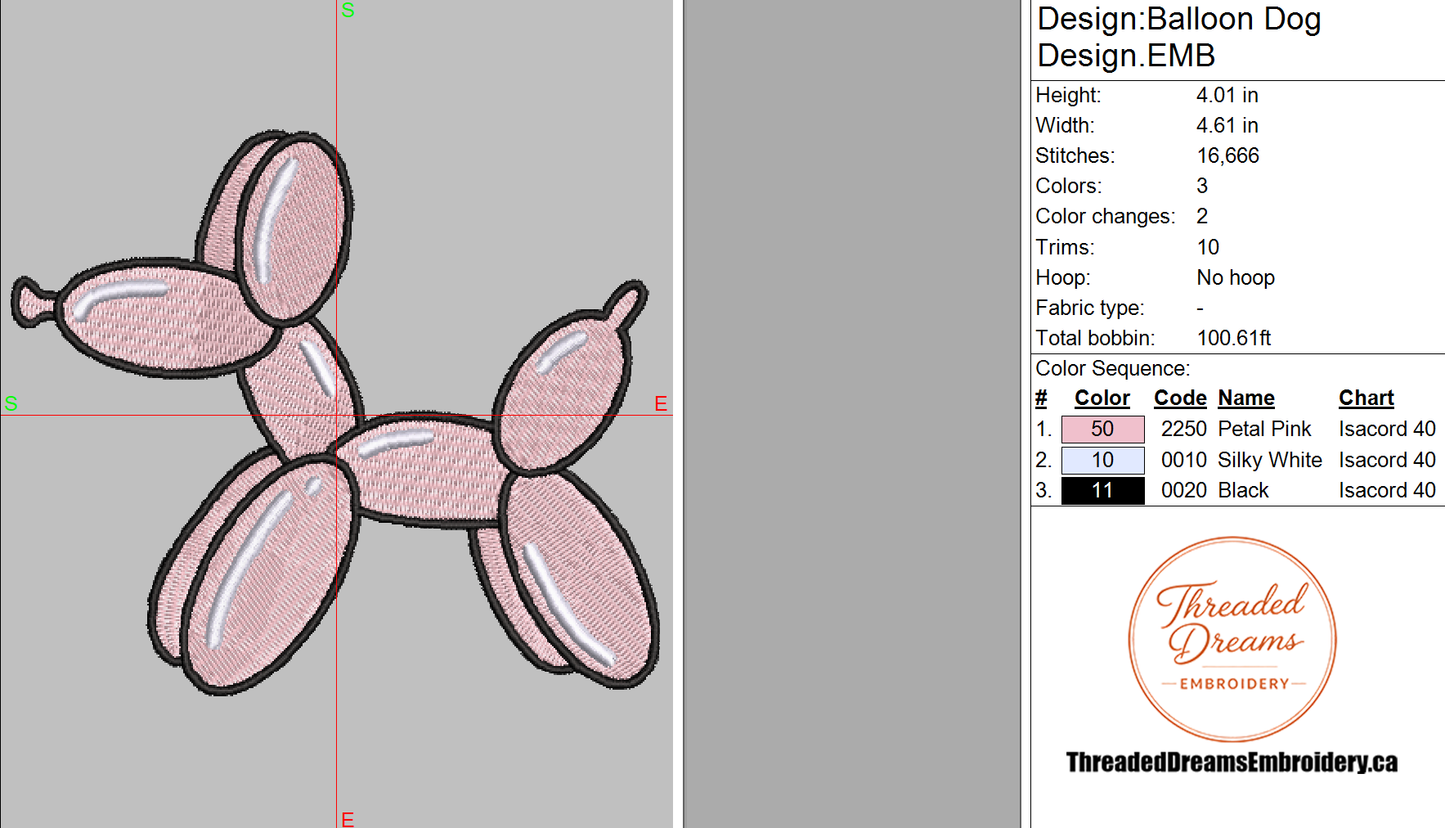
Task: Click the Hoop value No hoop
Action: (1236, 278)
